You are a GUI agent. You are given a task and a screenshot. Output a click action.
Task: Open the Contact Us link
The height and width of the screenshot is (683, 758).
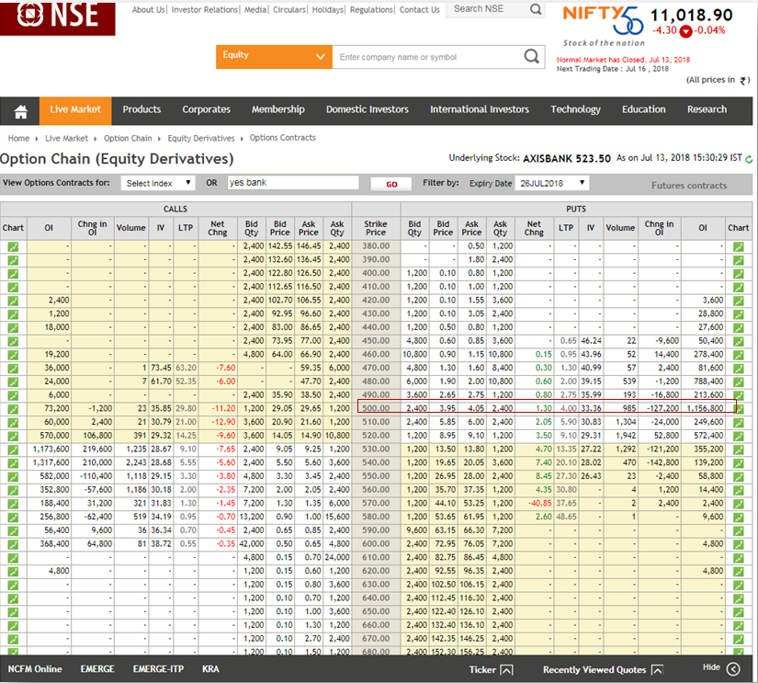420,10
